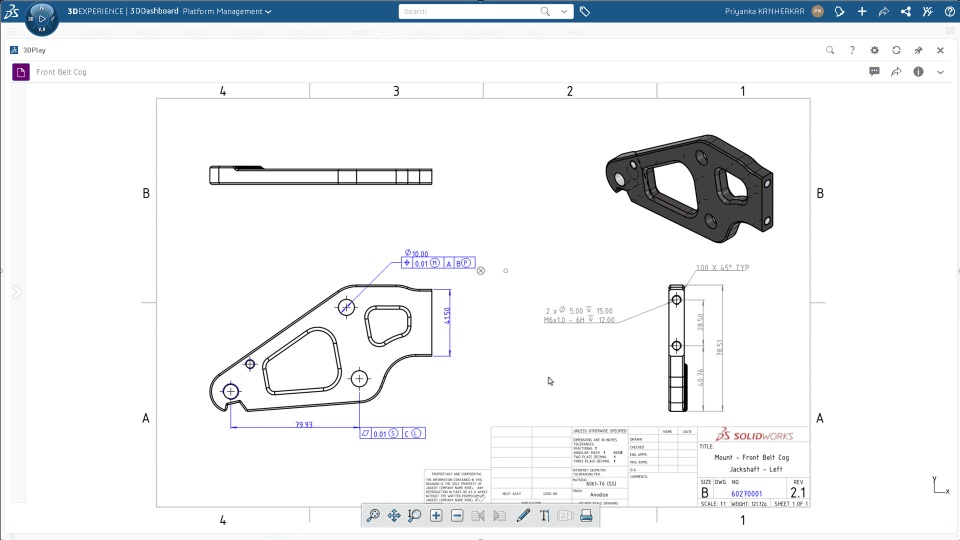Click the 100 X 45° TYP note
Screen dimensions: 960x540
[722, 268]
